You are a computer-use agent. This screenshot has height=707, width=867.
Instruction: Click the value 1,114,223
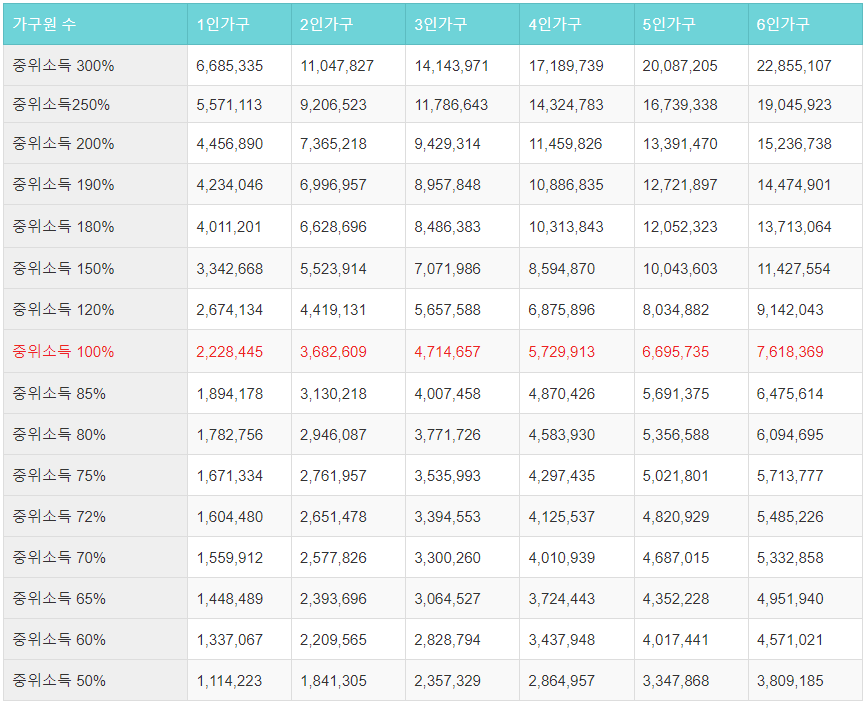pos(230,681)
